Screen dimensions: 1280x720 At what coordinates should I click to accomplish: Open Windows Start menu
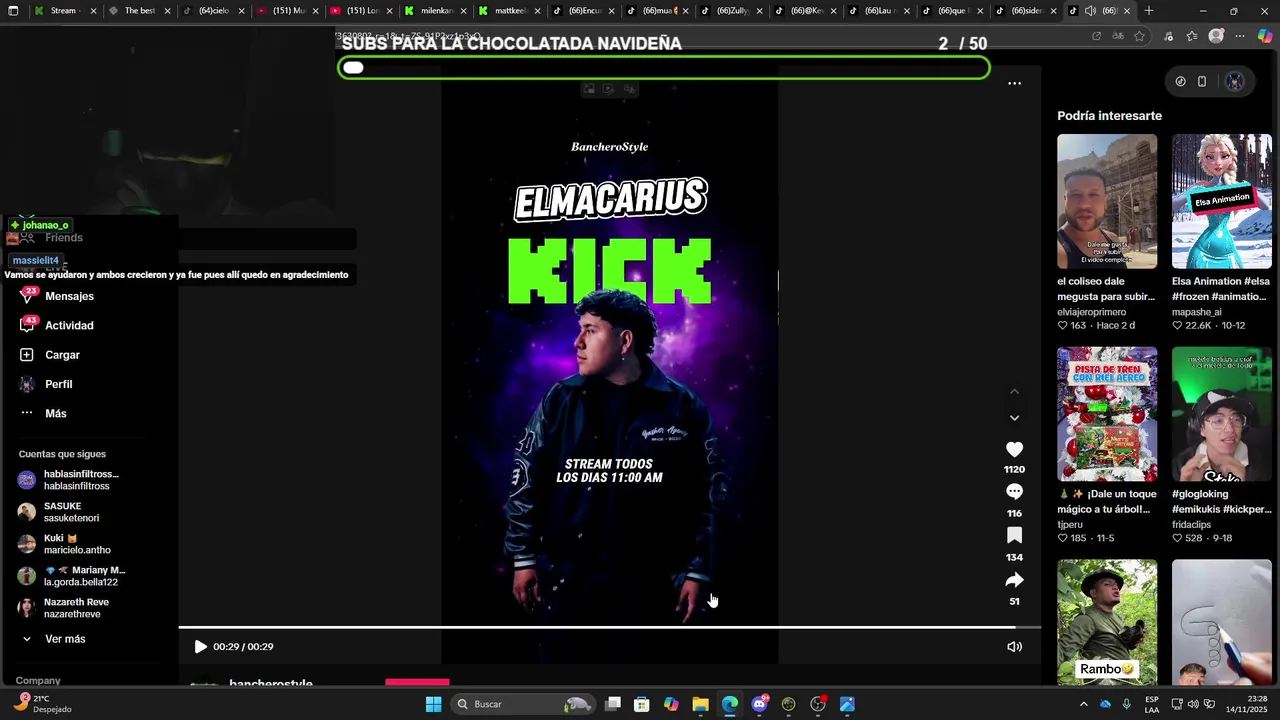tap(433, 704)
